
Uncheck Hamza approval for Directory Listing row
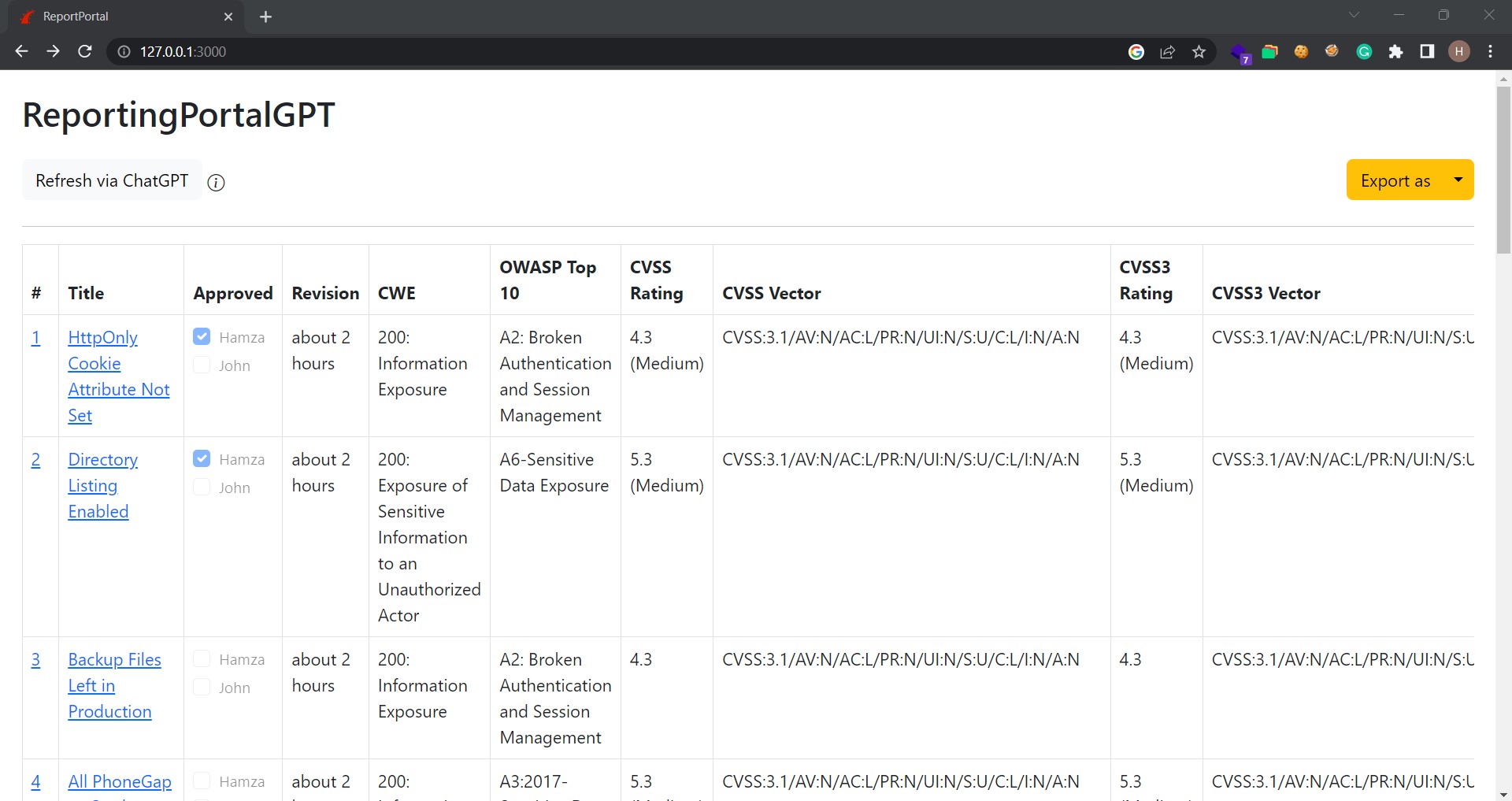(x=202, y=458)
